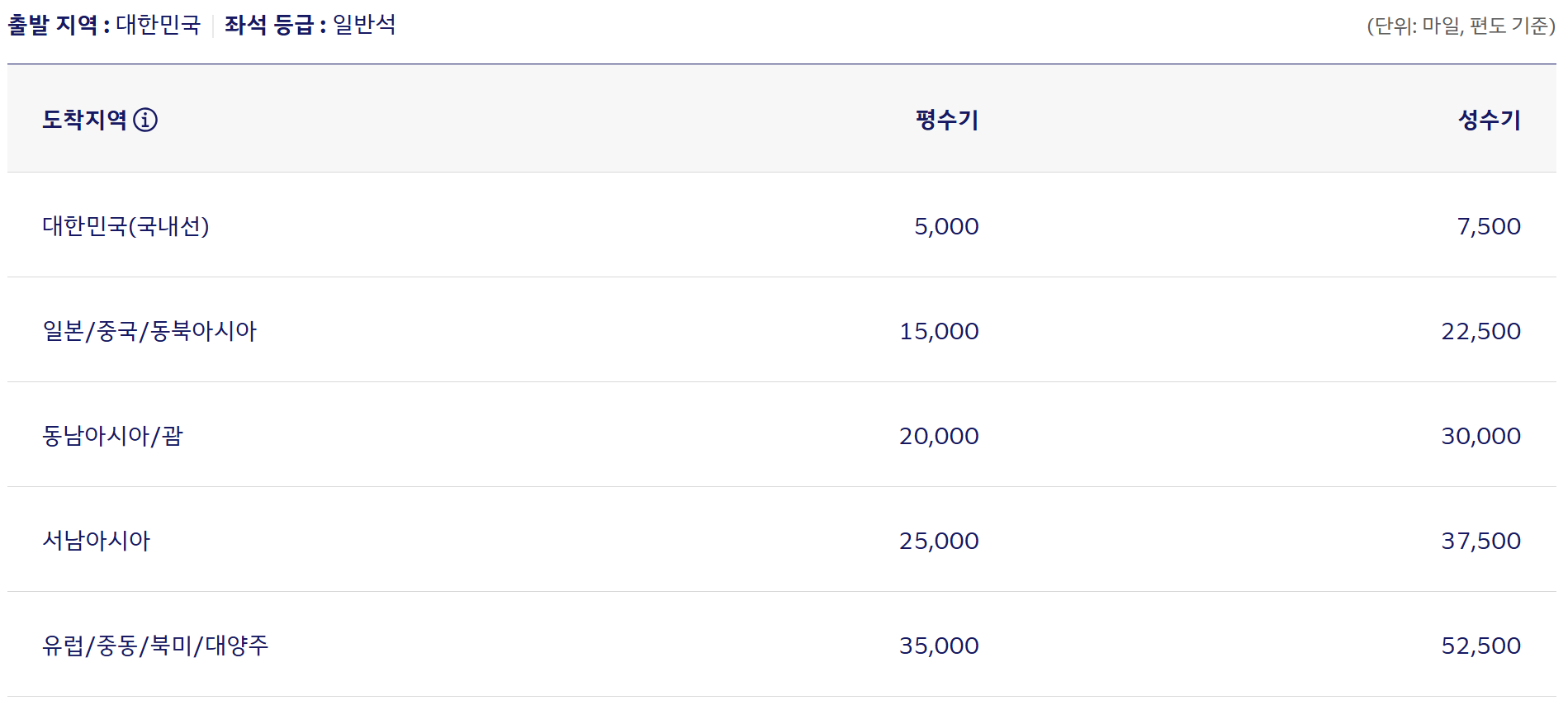The width and height of the screenshot is (1568, 705).
Task: Click the 서남아시아 destination row
Action: pyautogui.click(x=782, y=540)
